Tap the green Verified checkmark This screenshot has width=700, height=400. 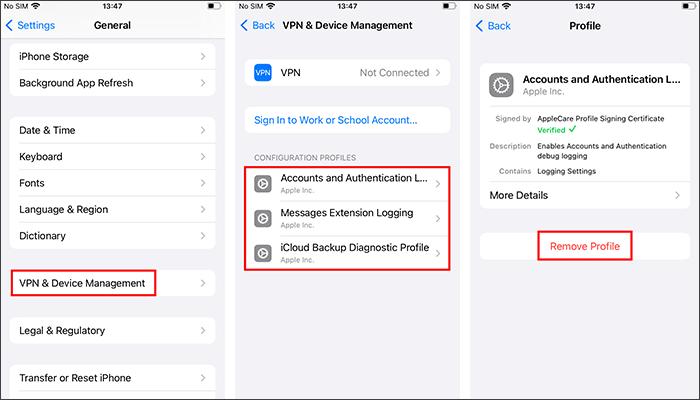[x=573, y=129]
